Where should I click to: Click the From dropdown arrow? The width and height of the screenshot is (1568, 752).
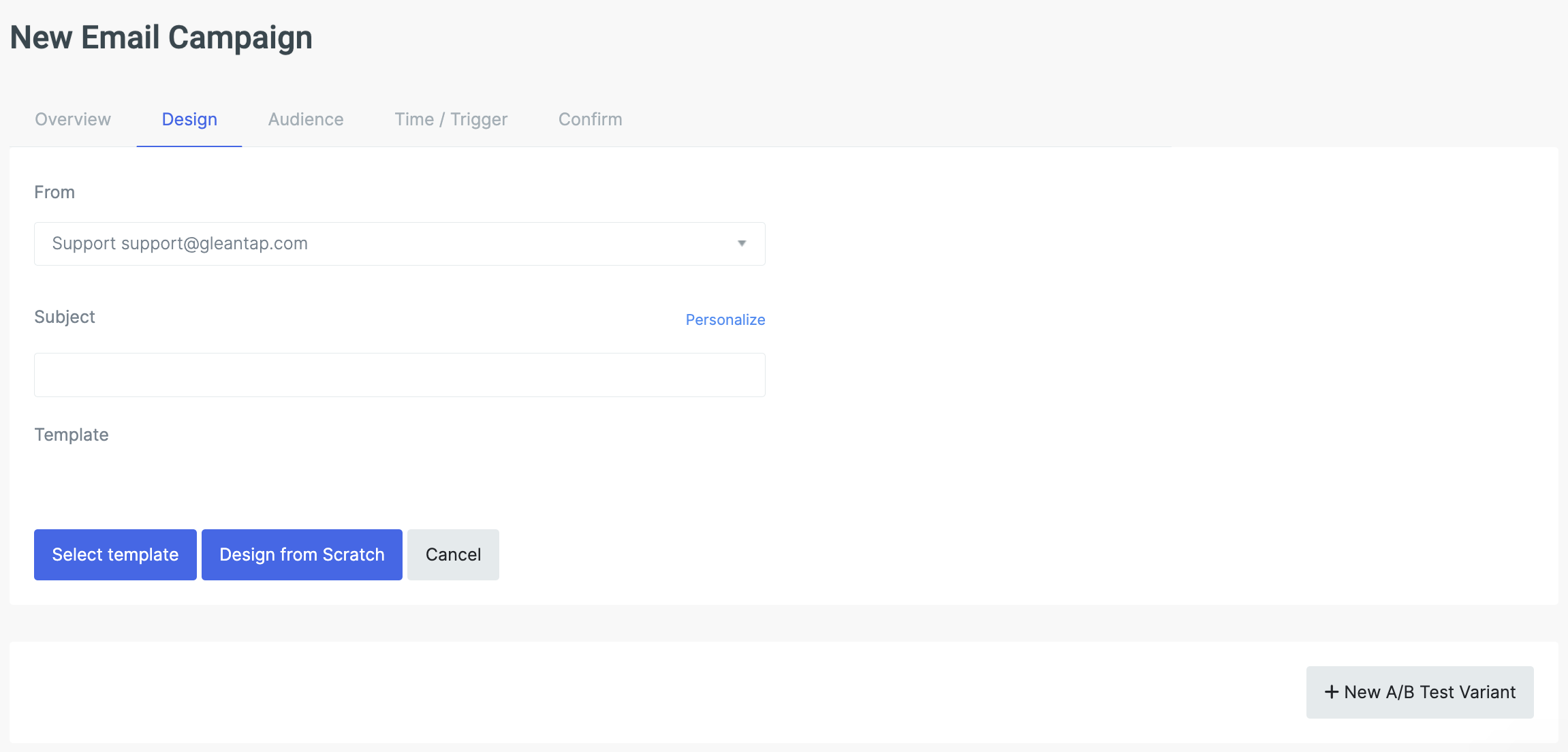(742, 243)
